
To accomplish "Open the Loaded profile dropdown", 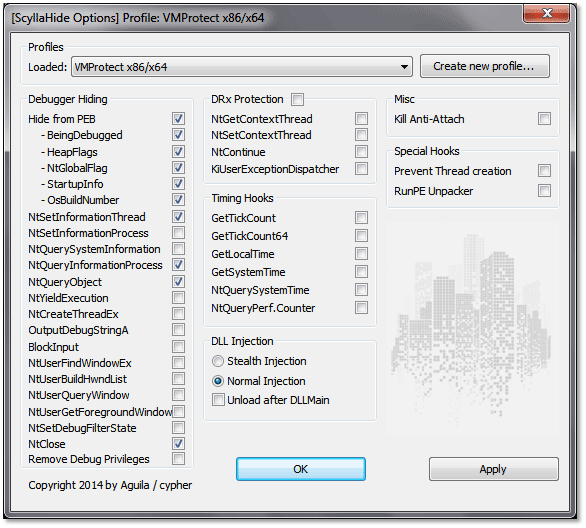I will click(242, 67).
